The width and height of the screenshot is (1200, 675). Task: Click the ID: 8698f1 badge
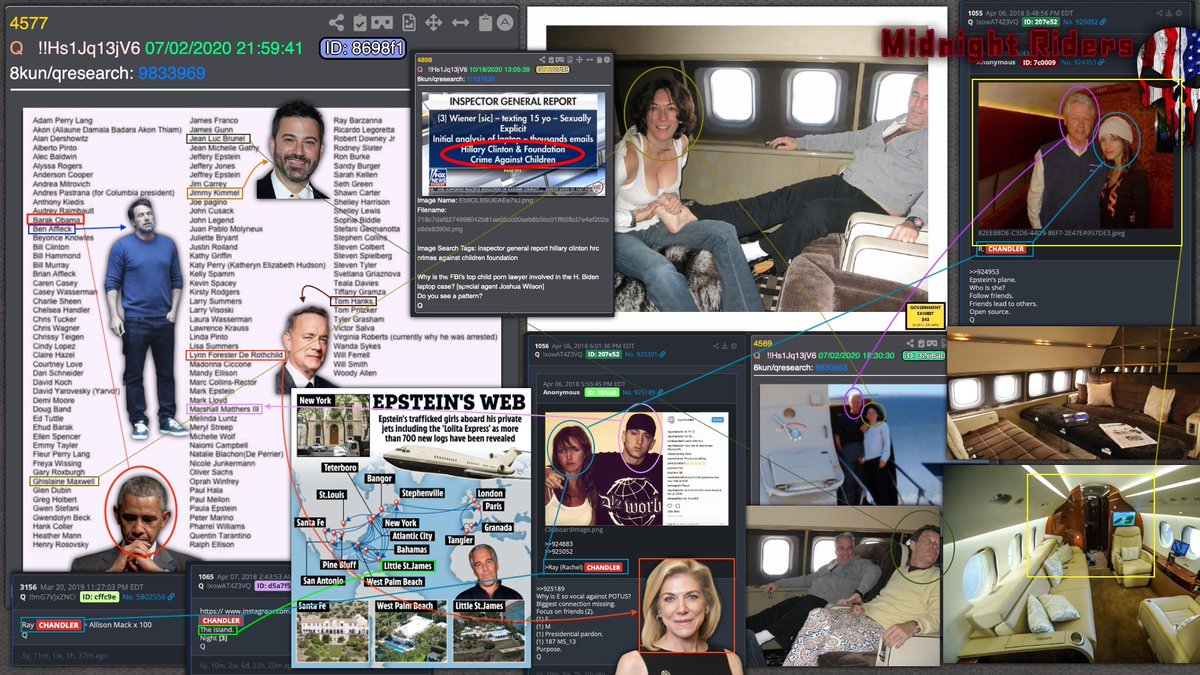click(362, 48)
